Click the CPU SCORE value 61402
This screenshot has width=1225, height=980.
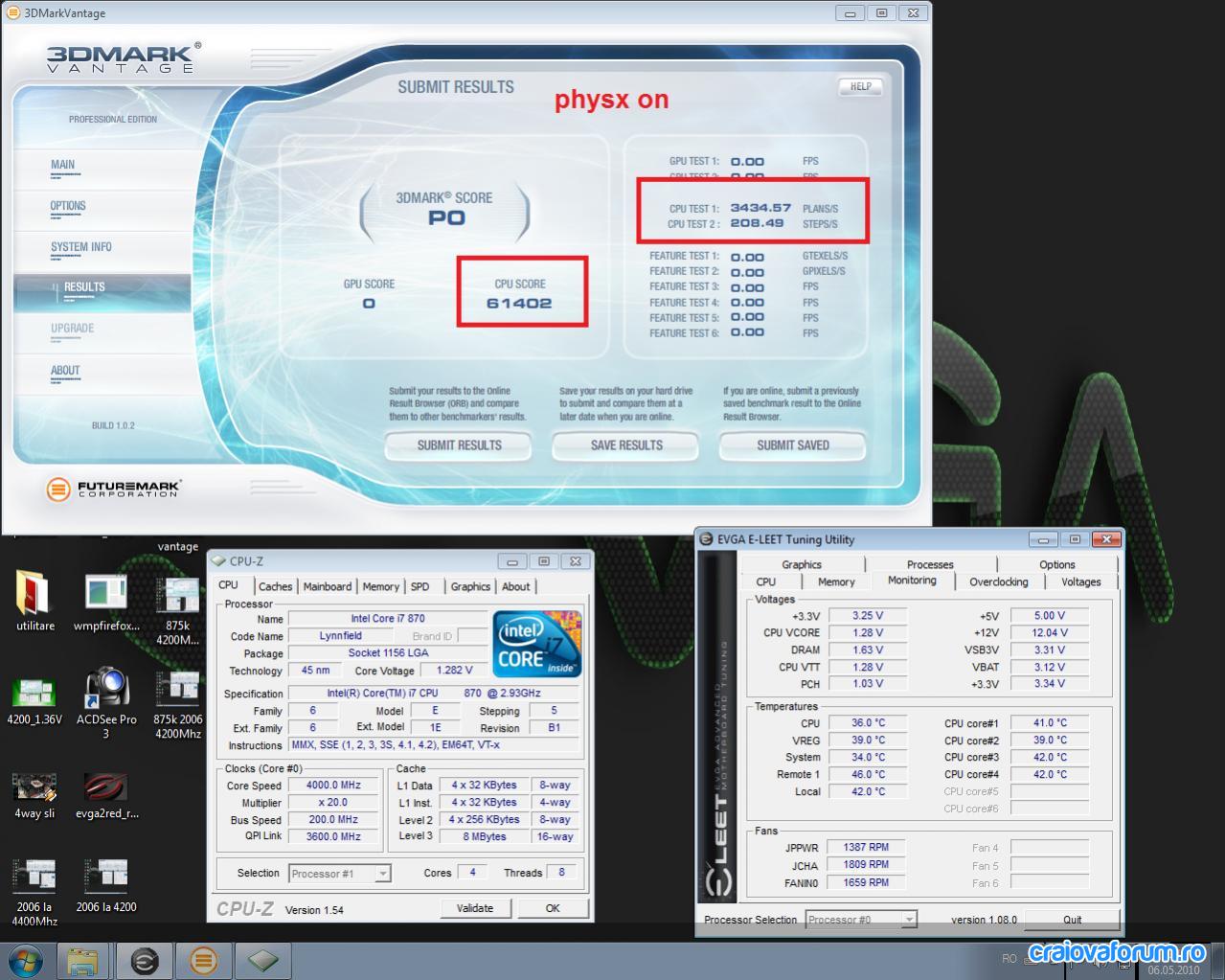click(x=519, y=303)
